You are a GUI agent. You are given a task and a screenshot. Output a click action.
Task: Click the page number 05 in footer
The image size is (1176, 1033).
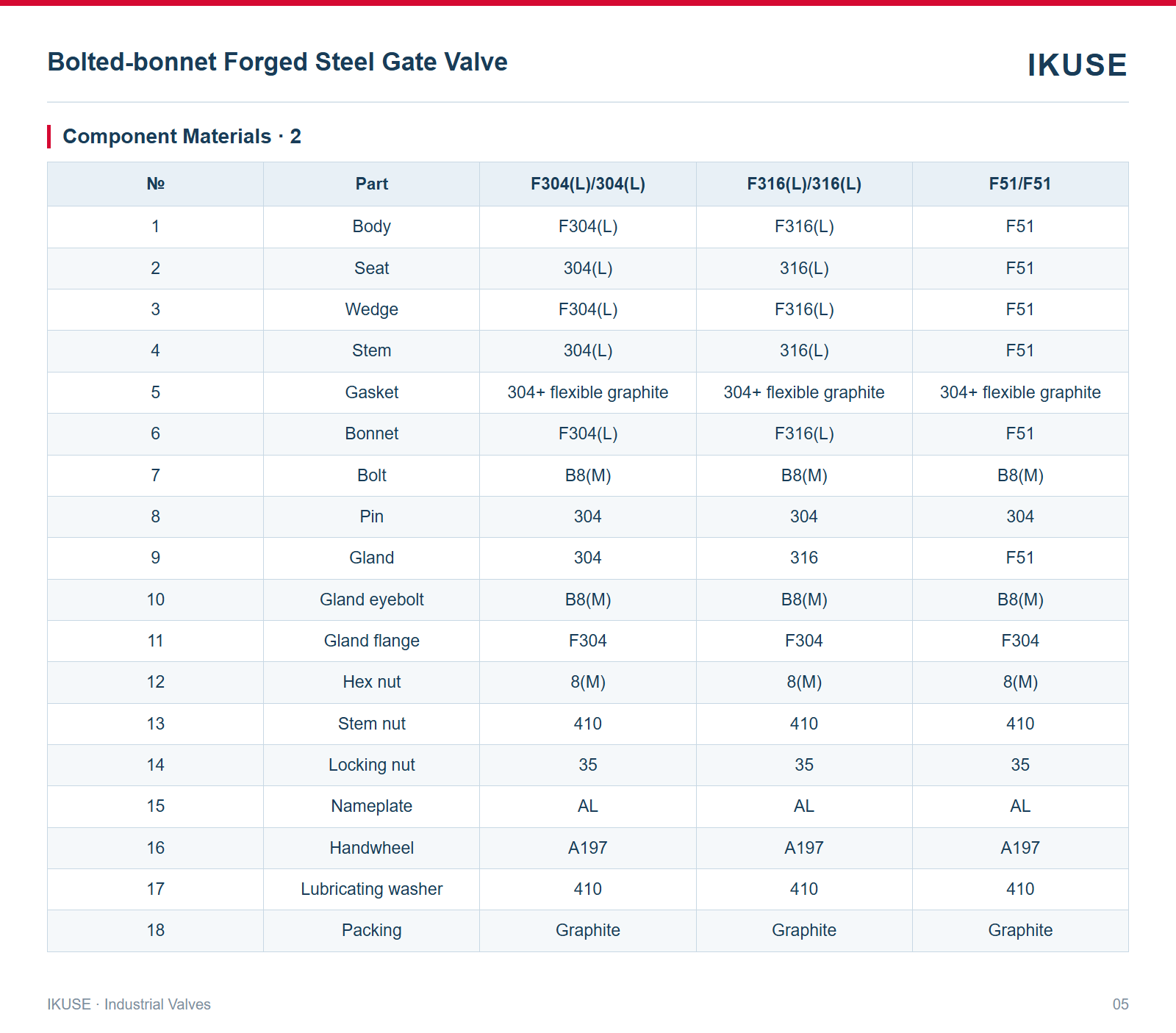[1120, 1004]
